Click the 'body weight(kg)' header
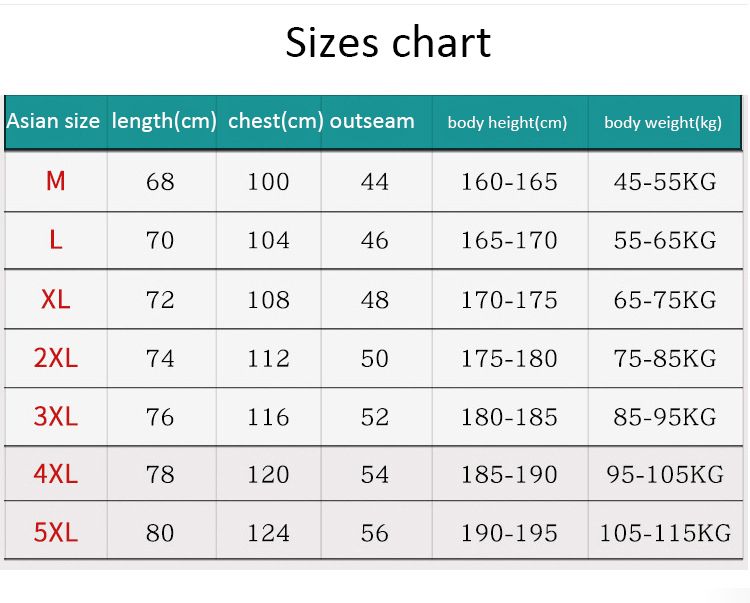 [663, 123]
